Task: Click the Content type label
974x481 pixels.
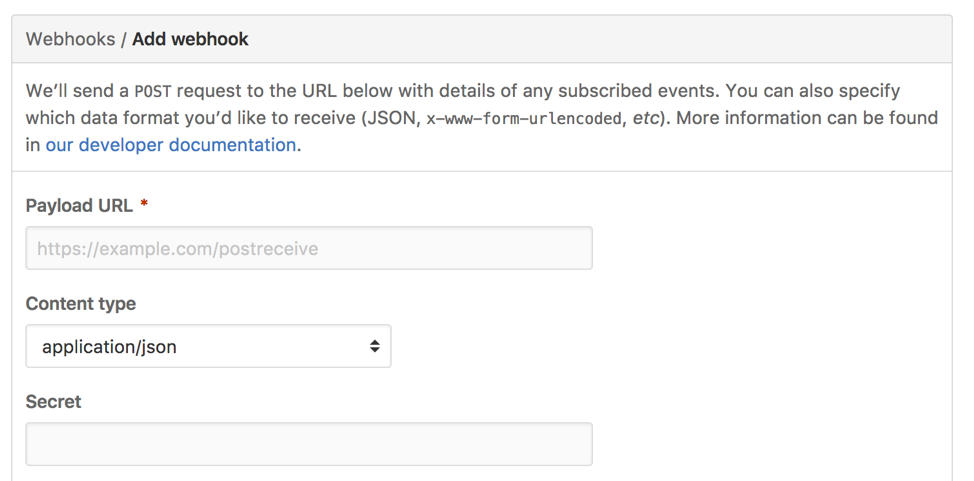Action: pyautogui.click(x=81, y=304)
